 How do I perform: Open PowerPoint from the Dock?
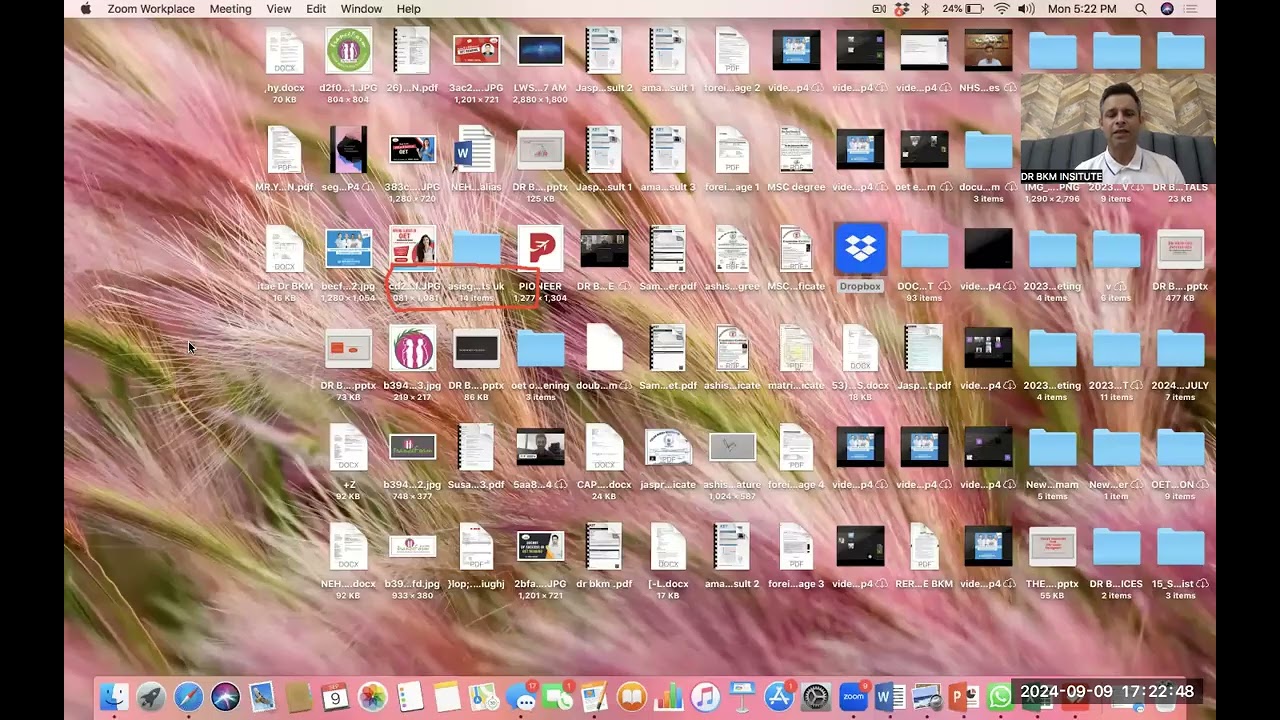(x=962, y=697)
